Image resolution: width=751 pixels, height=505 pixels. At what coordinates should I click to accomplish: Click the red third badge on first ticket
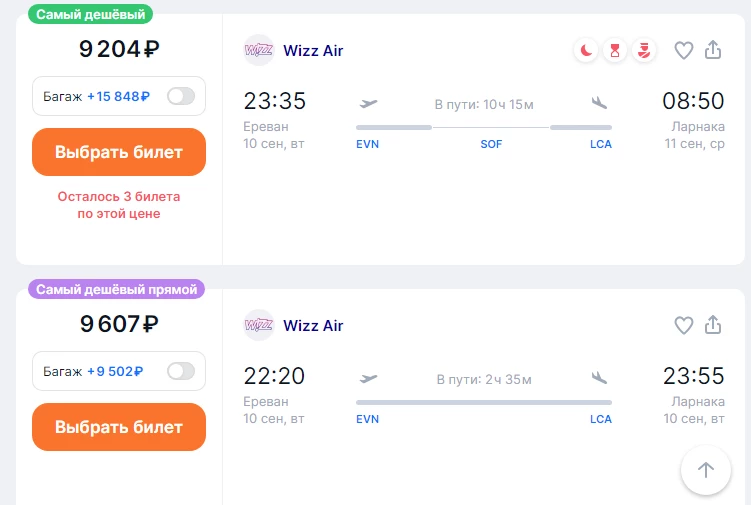[x=644, y=50]
